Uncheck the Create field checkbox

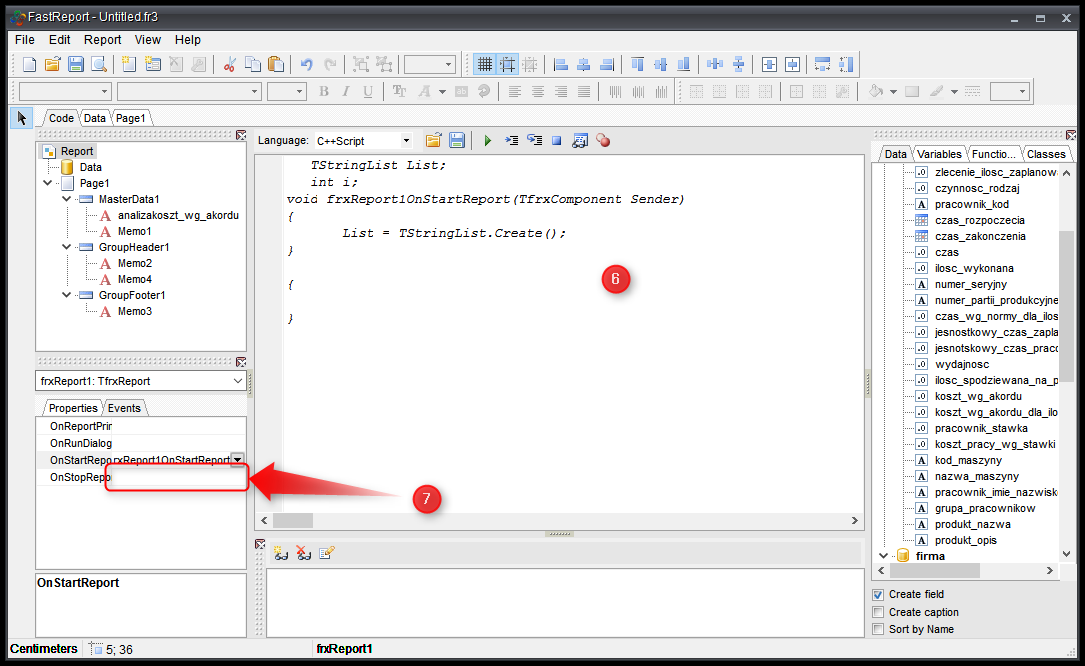878,594
